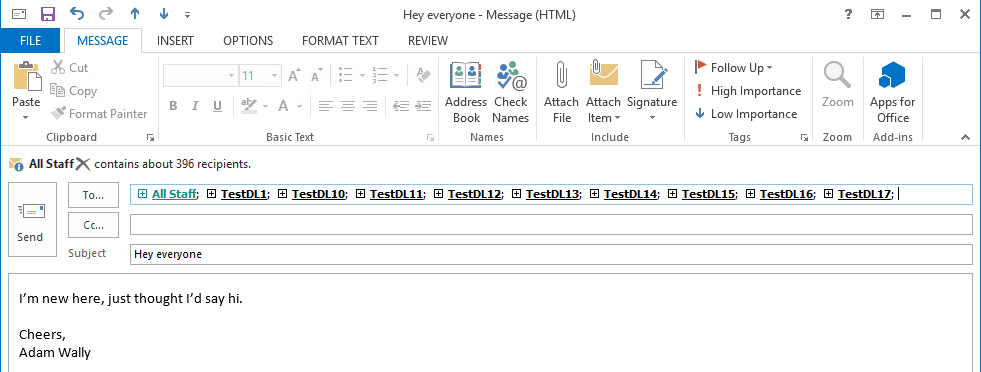Image resolution: width=981 pixels, height=372 pixels.
Task: Decrease indent level
Action: (x=401, y=106)
